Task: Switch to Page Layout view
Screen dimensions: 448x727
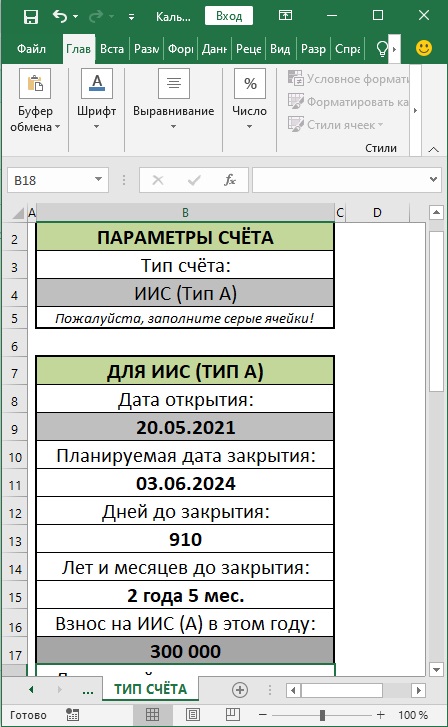Action: click(x=193, y=714)
